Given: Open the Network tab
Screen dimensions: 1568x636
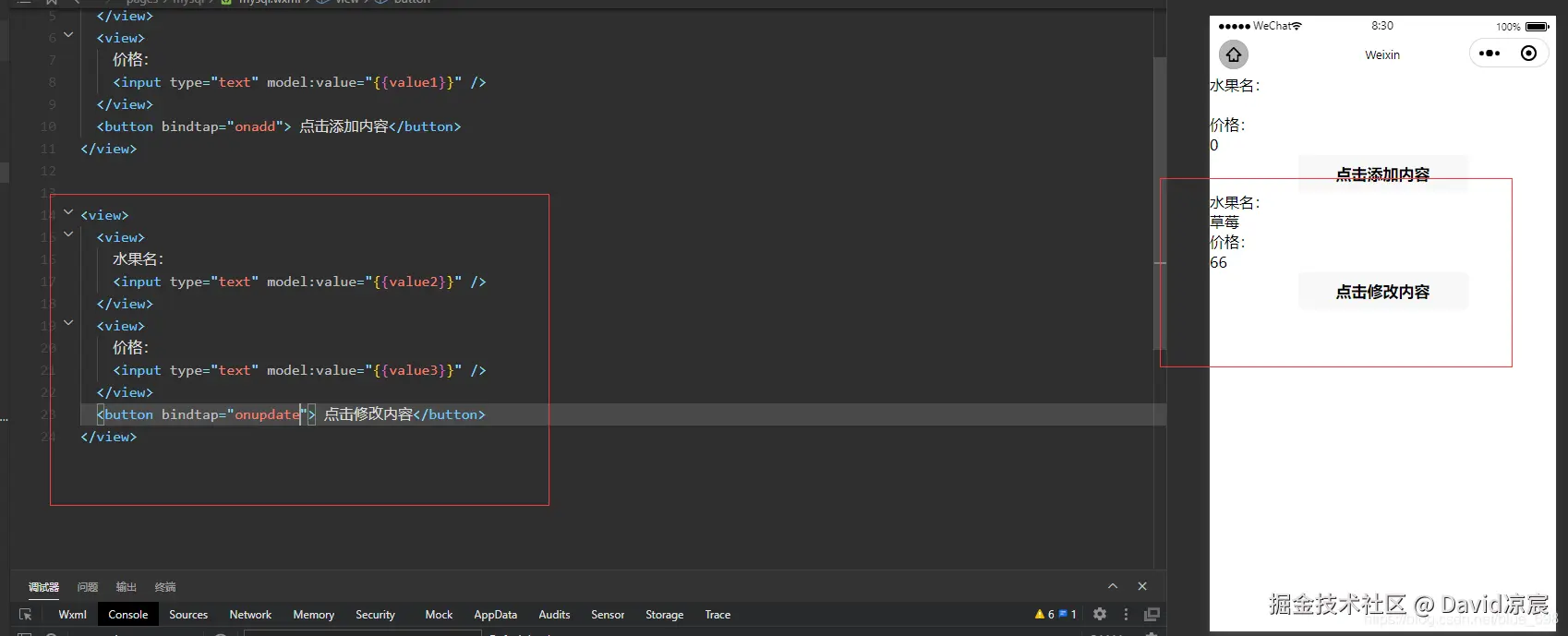Looking at the screenshot, I should click(250, 614).
